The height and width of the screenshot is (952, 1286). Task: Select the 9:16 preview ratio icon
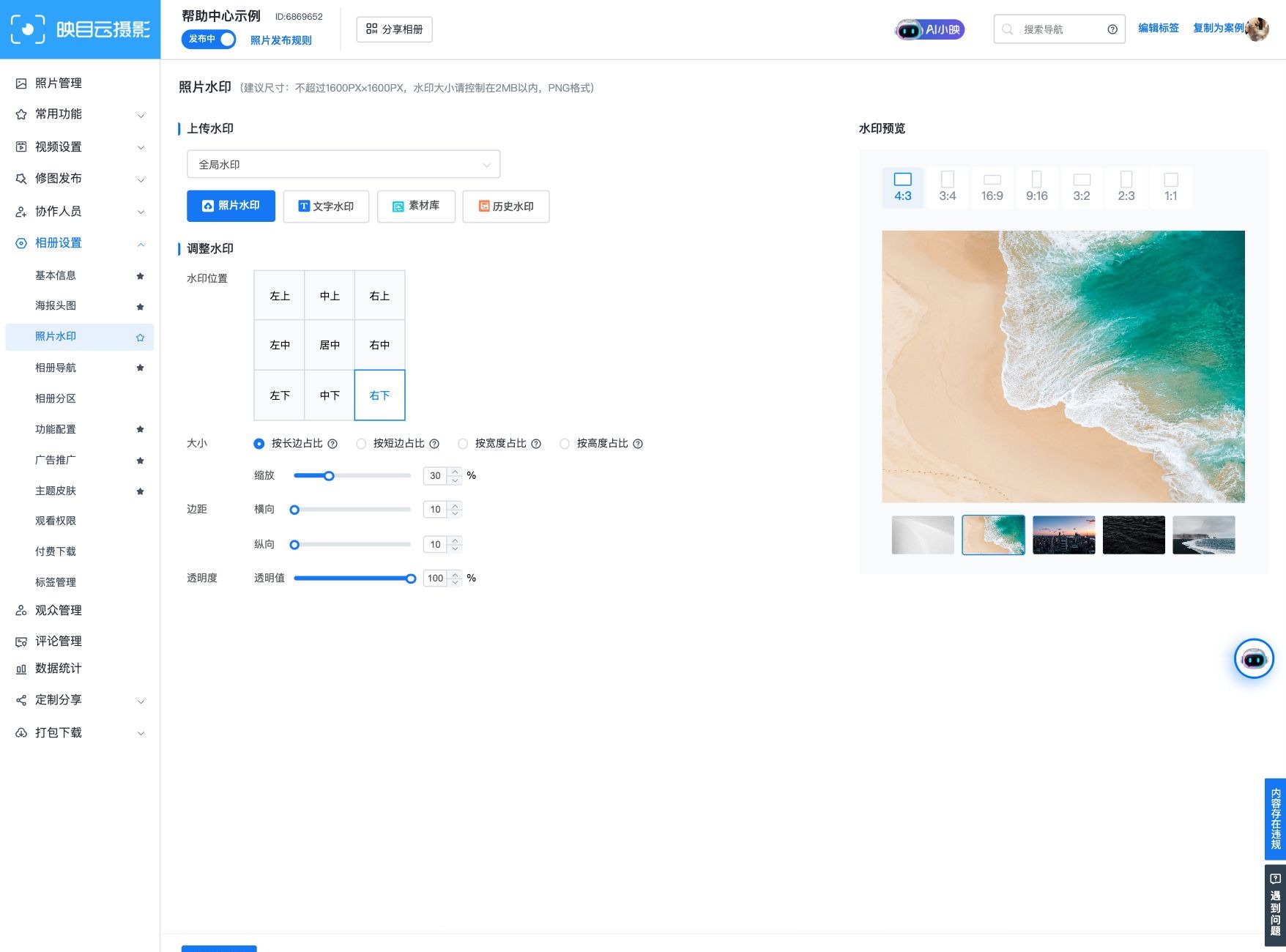point(1037,187)
